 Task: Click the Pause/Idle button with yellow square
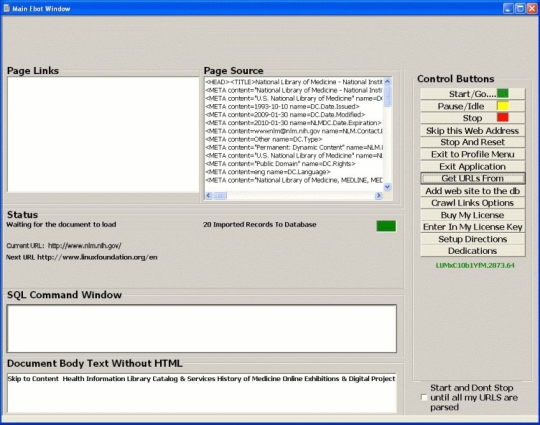472,106
